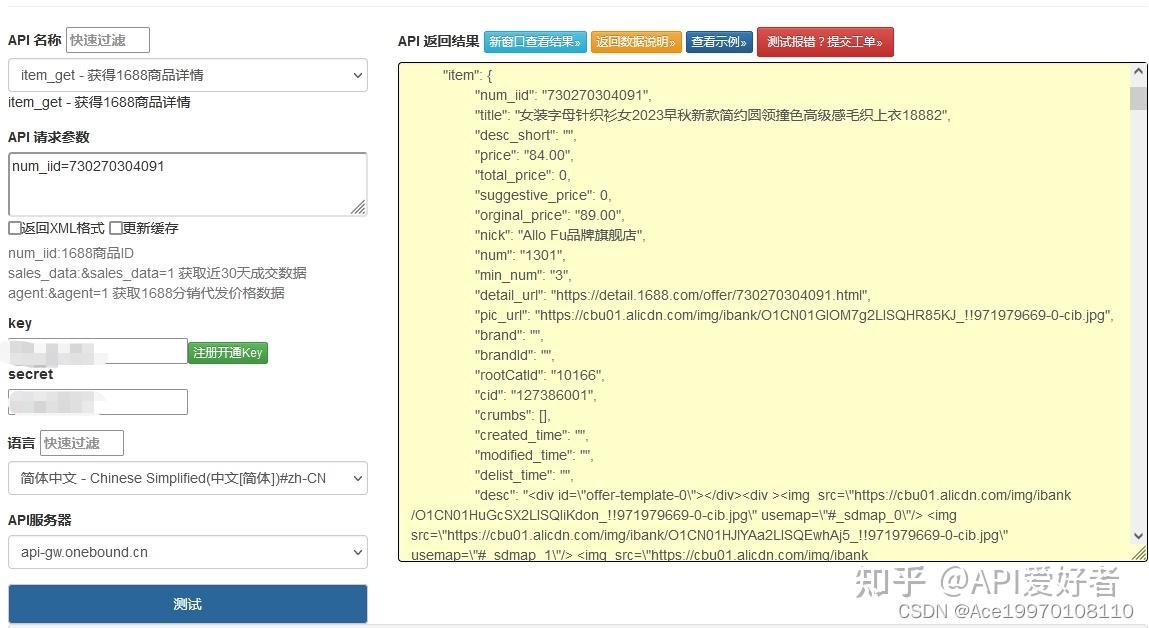Viewport: 1149px width, 628px height.
Task: Click the green 注册开通Key button
Action: pyautogui.click(x=228, y=352)
